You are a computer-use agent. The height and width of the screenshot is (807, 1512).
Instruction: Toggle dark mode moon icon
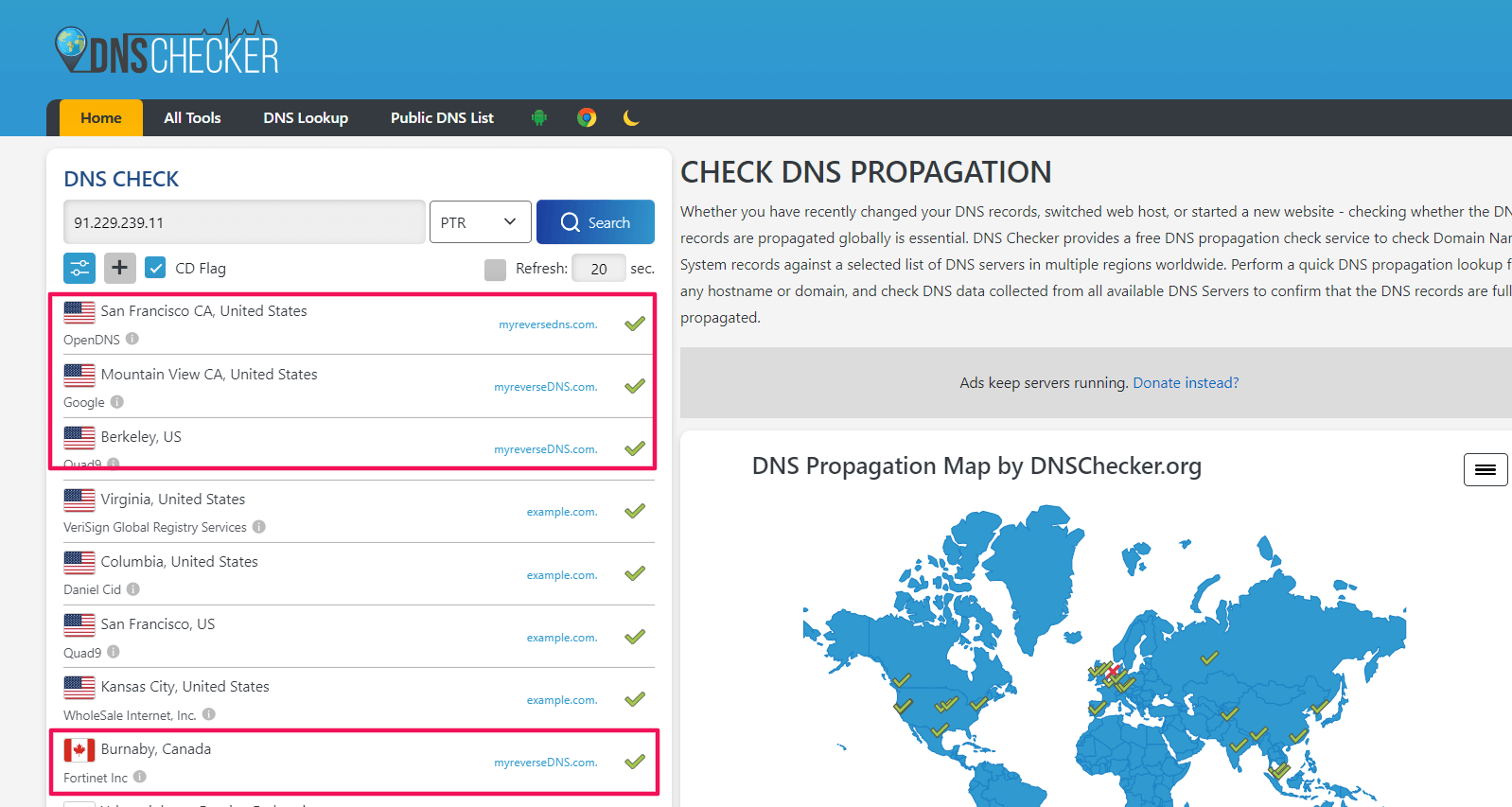point(631,117)
